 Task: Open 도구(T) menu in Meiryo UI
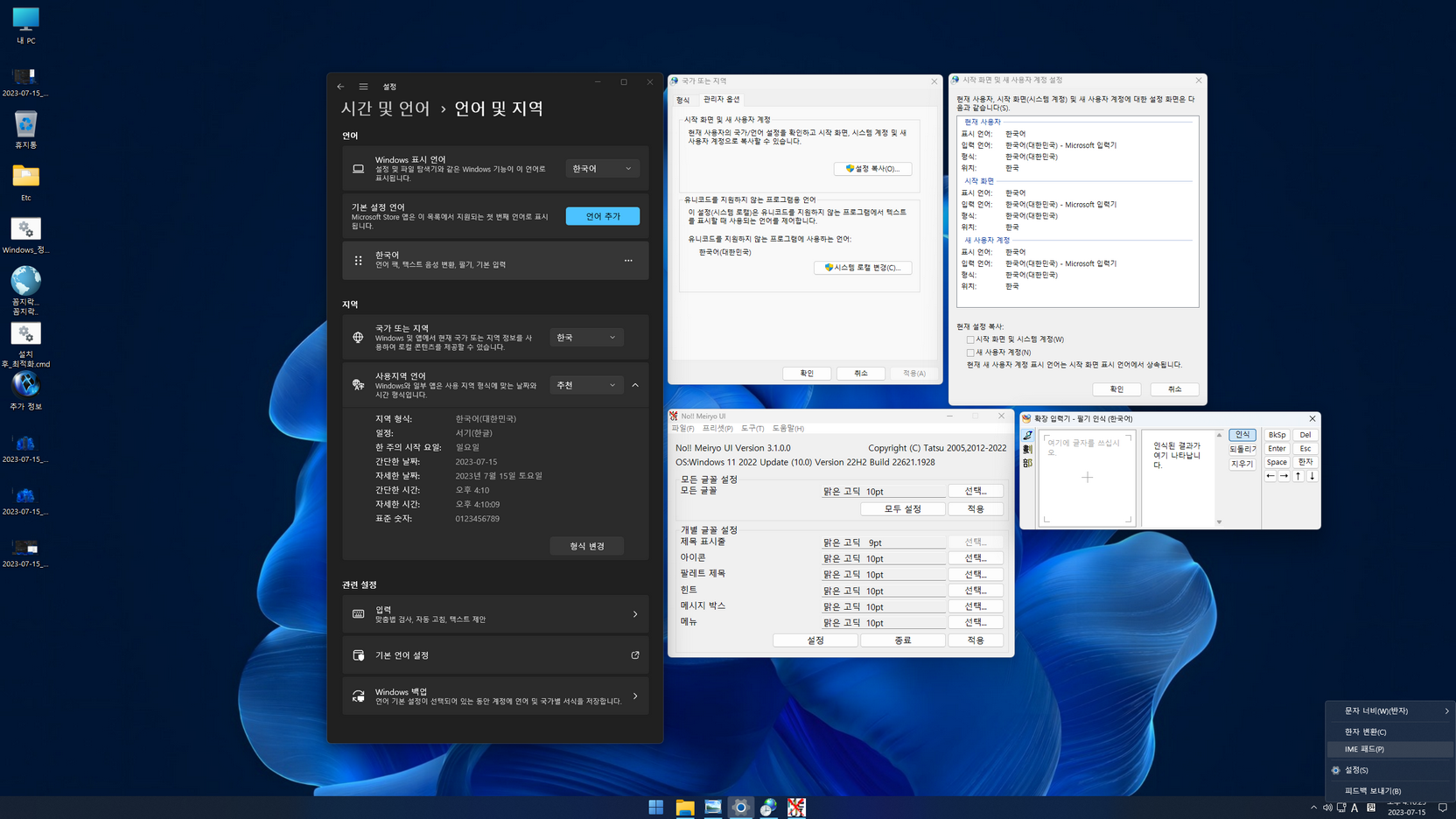click(x=752, y=429)
